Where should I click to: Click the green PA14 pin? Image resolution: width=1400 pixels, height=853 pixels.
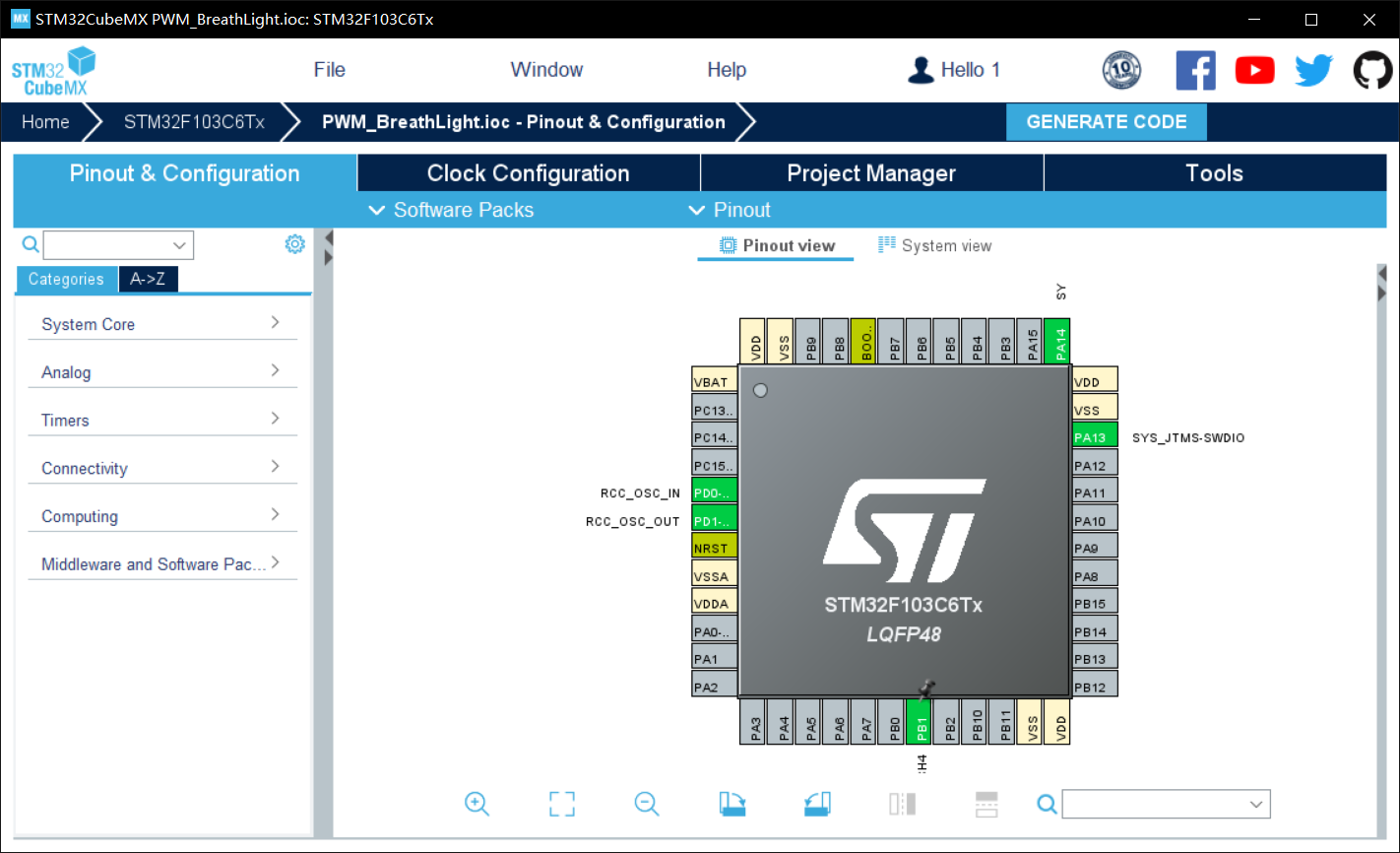coord(1056,342)
